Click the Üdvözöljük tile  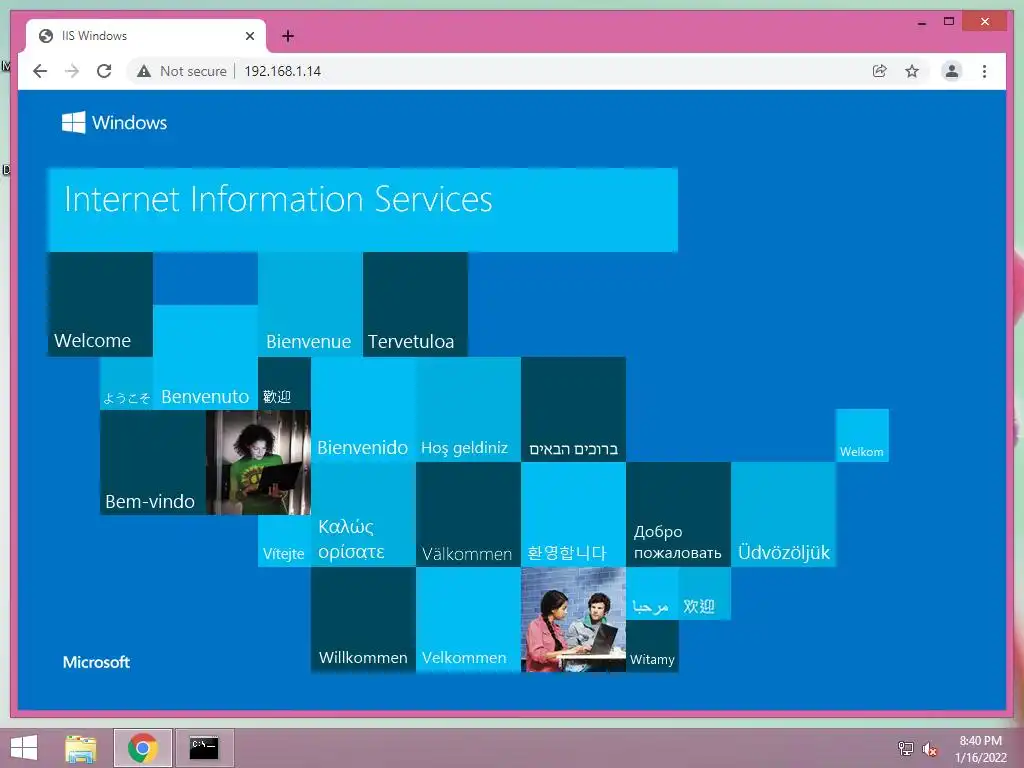(x=783, y=515)
